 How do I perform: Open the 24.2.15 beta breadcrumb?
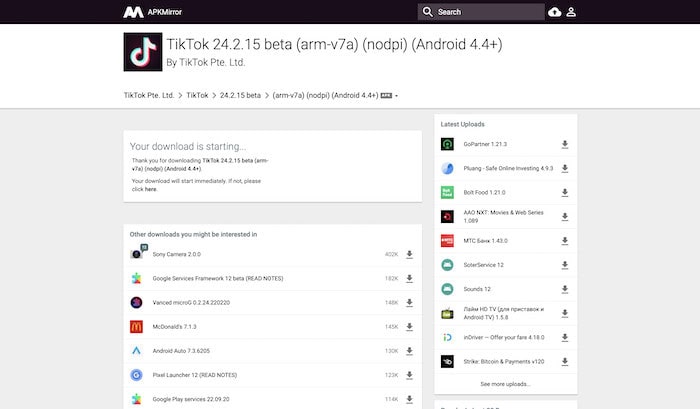coord(240,95)
